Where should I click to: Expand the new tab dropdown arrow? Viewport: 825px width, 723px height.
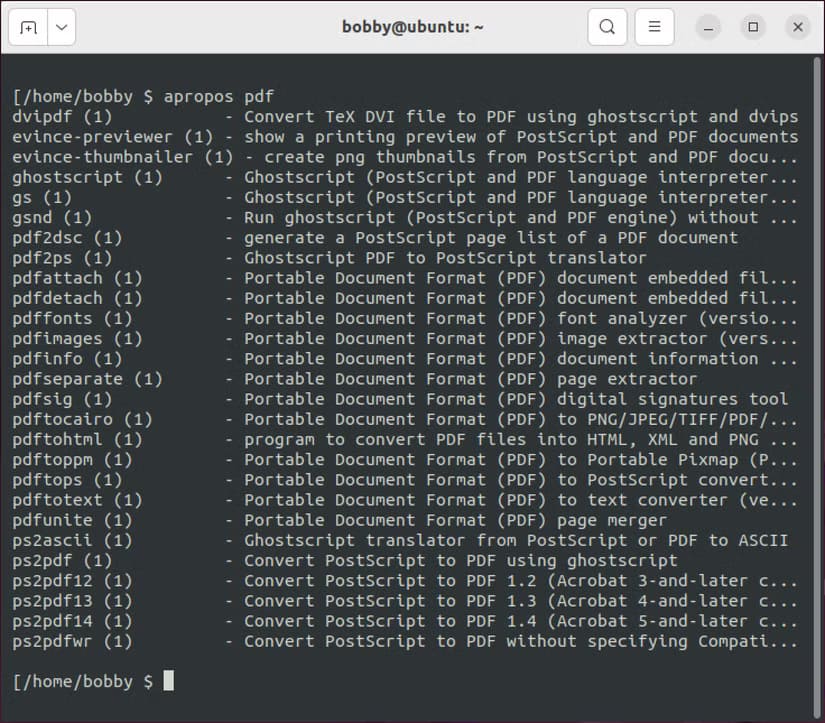(x=62, y=27)
